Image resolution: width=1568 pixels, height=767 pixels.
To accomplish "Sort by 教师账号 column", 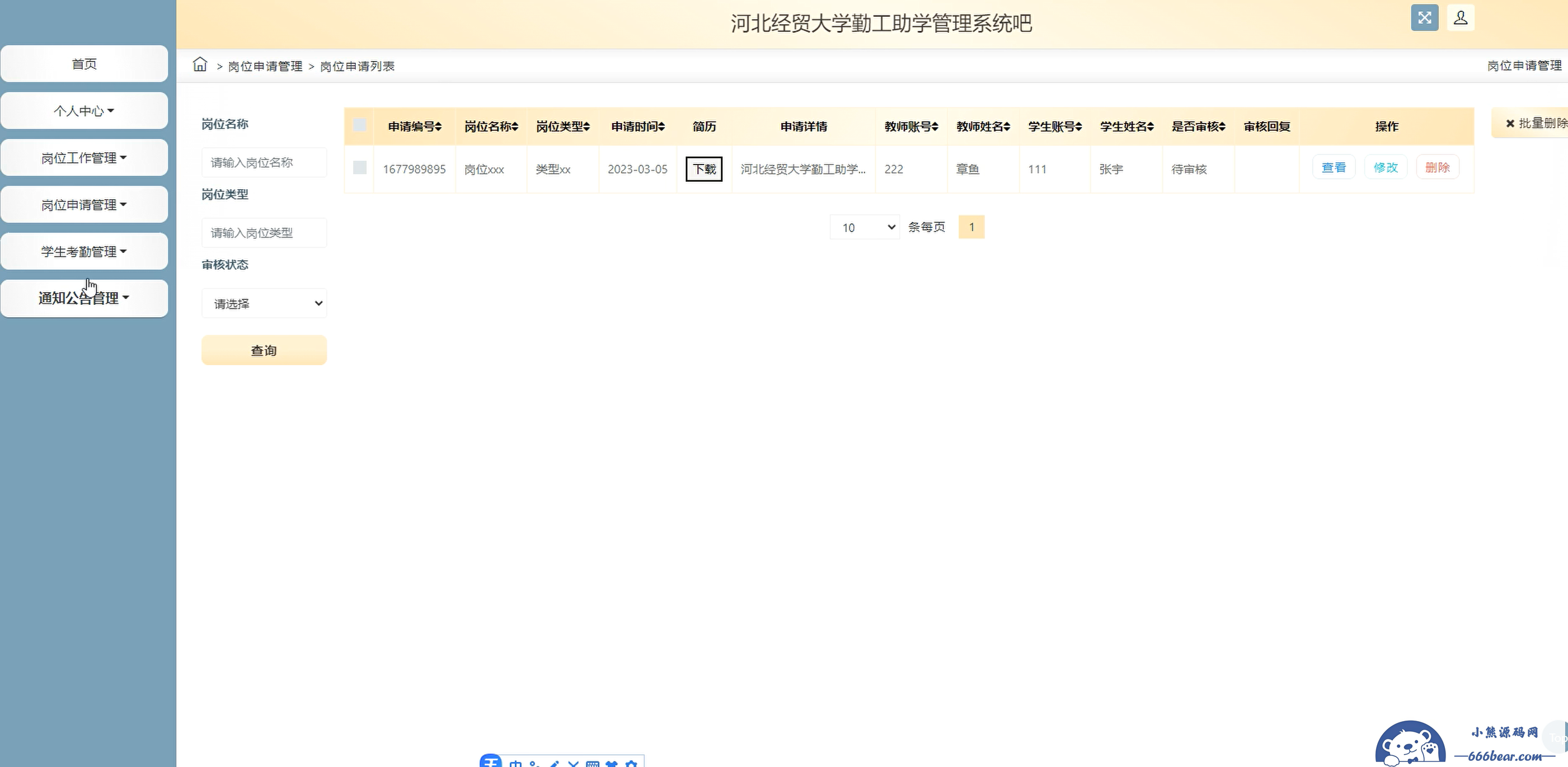I will (911, 126).
